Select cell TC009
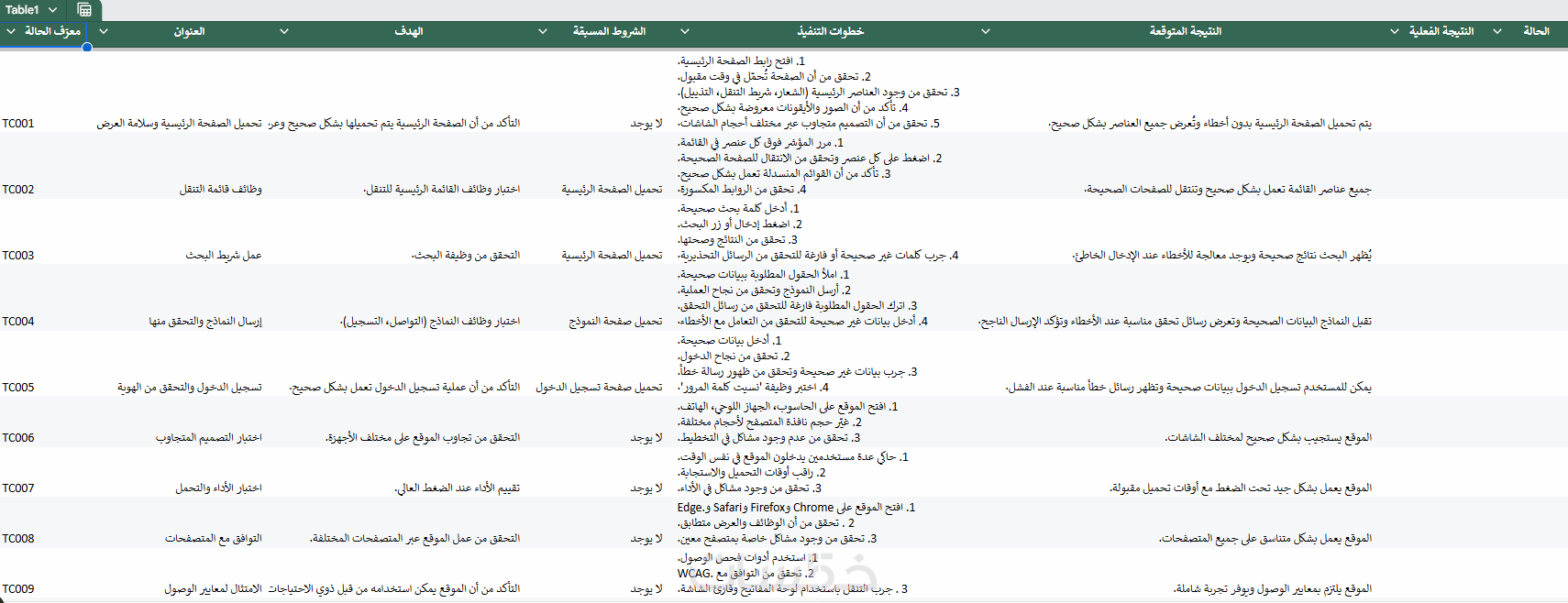Image resolution: width=1568 pixels, height=603 pixels. [x=18, y=589]
